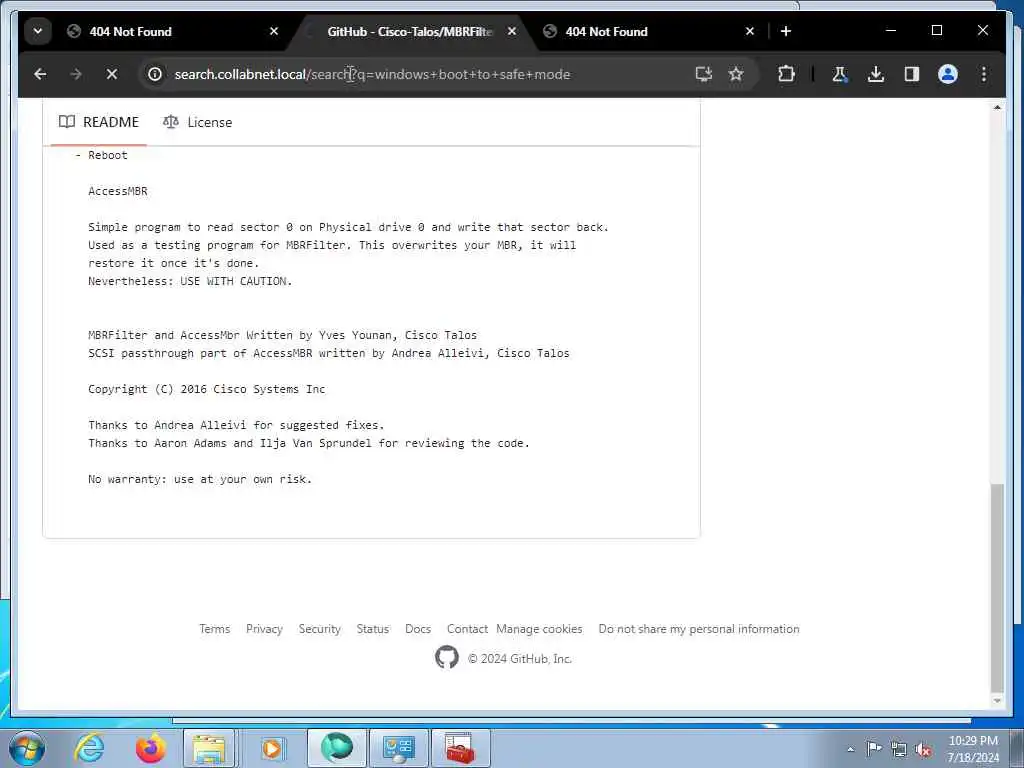1024x768 pixels.
Task: Toggle the side panel icon
Action: click(912, 74)
